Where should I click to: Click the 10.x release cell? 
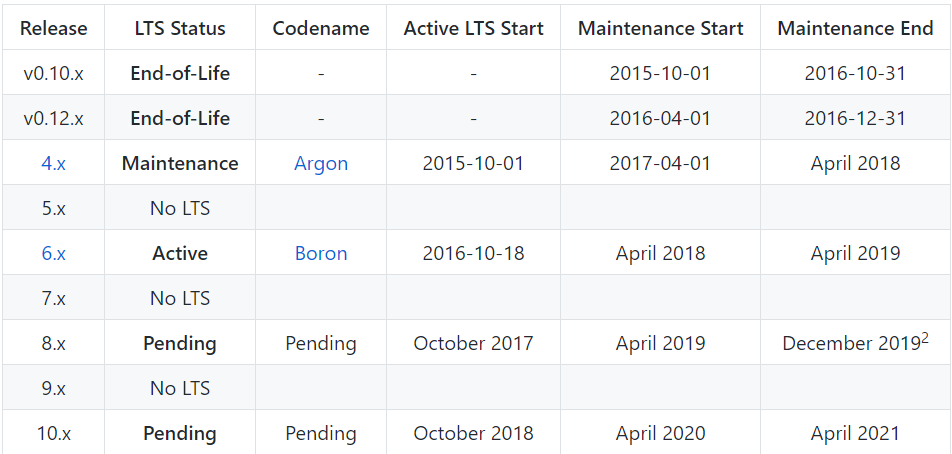53,433
